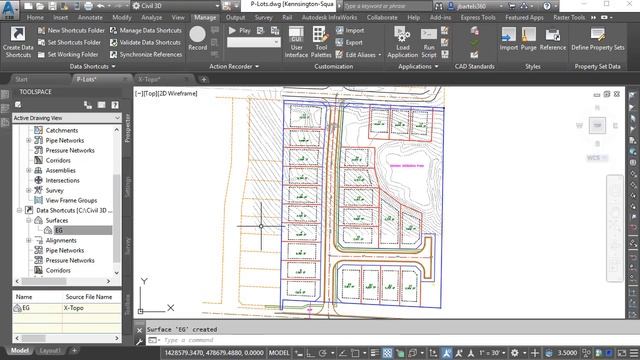The width and height of the screenshot is (640, 360).
Task: Click Run Script
Action: pos(429,42)
